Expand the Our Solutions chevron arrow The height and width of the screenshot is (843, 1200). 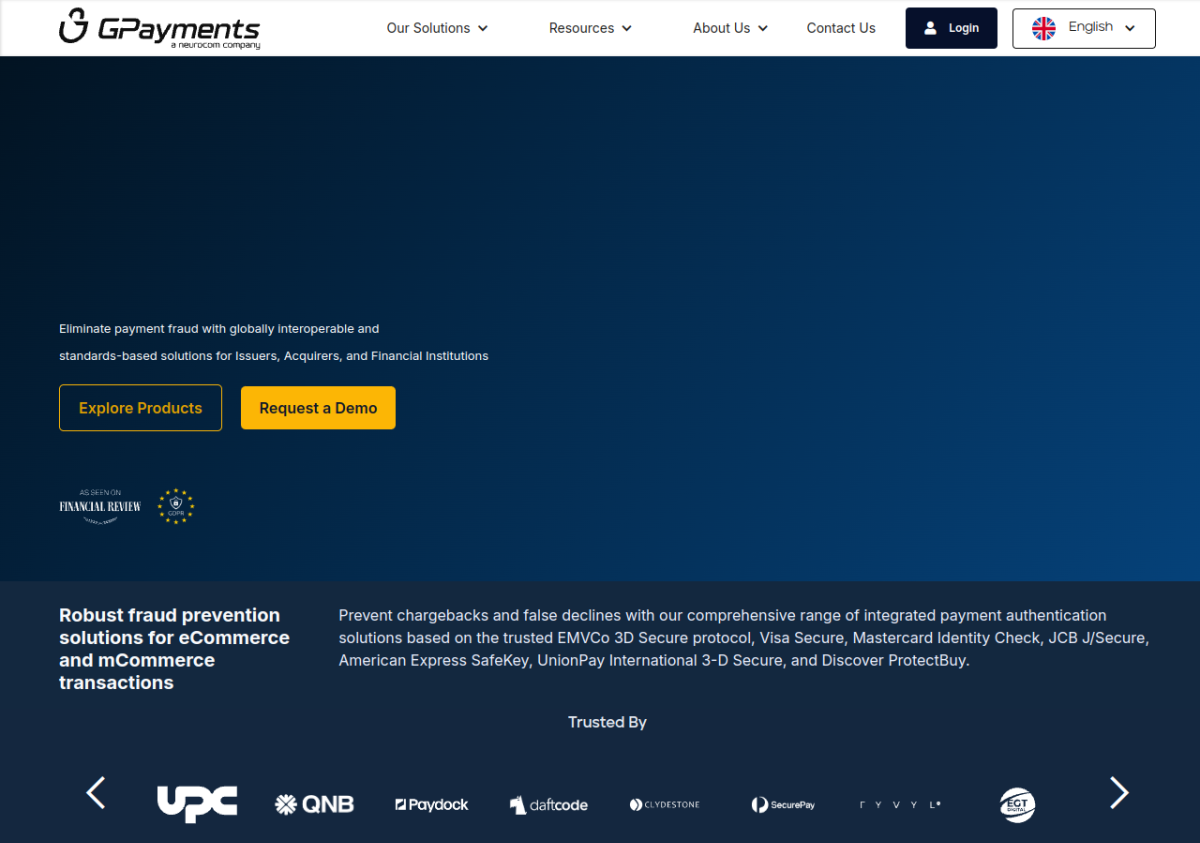(483, 28)
